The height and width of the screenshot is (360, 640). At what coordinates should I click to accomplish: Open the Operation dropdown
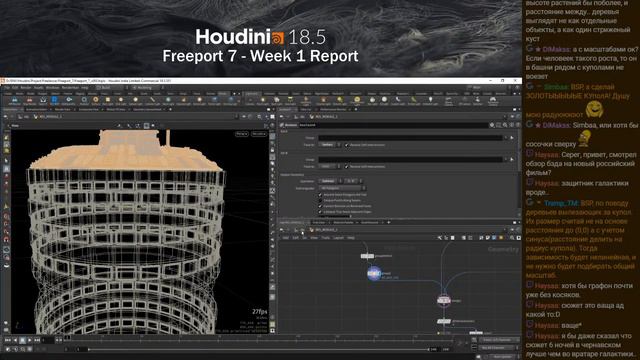(331, 181)
